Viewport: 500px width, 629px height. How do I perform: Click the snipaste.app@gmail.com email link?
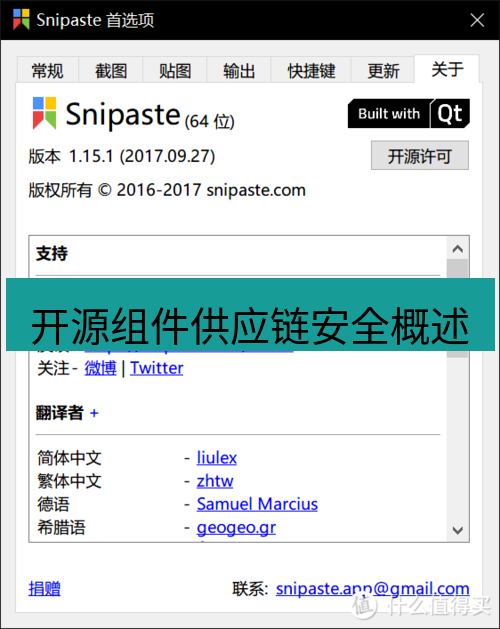tap(372, 589)
